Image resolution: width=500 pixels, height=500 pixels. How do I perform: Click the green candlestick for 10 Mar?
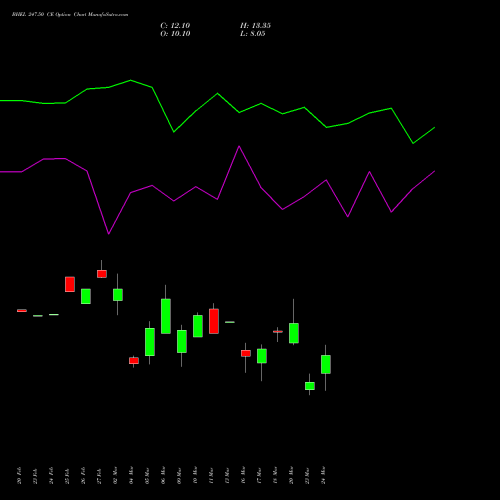[198, 326]
